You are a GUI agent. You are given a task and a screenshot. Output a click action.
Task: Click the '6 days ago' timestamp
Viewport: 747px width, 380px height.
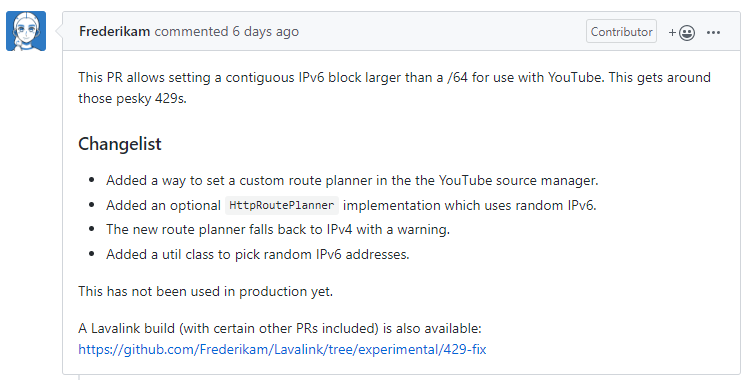tap(265, 31)
